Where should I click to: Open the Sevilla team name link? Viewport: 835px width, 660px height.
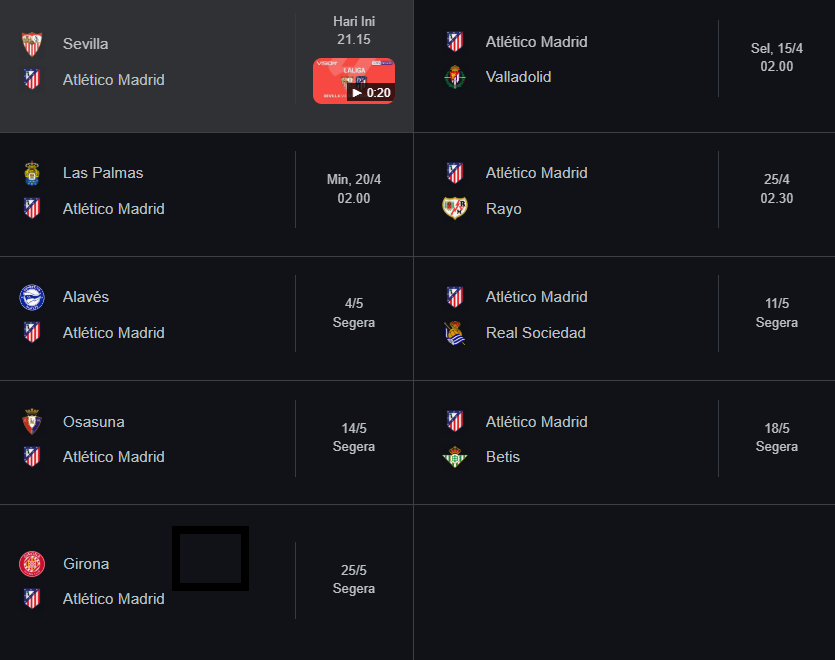tap(86, 44)
